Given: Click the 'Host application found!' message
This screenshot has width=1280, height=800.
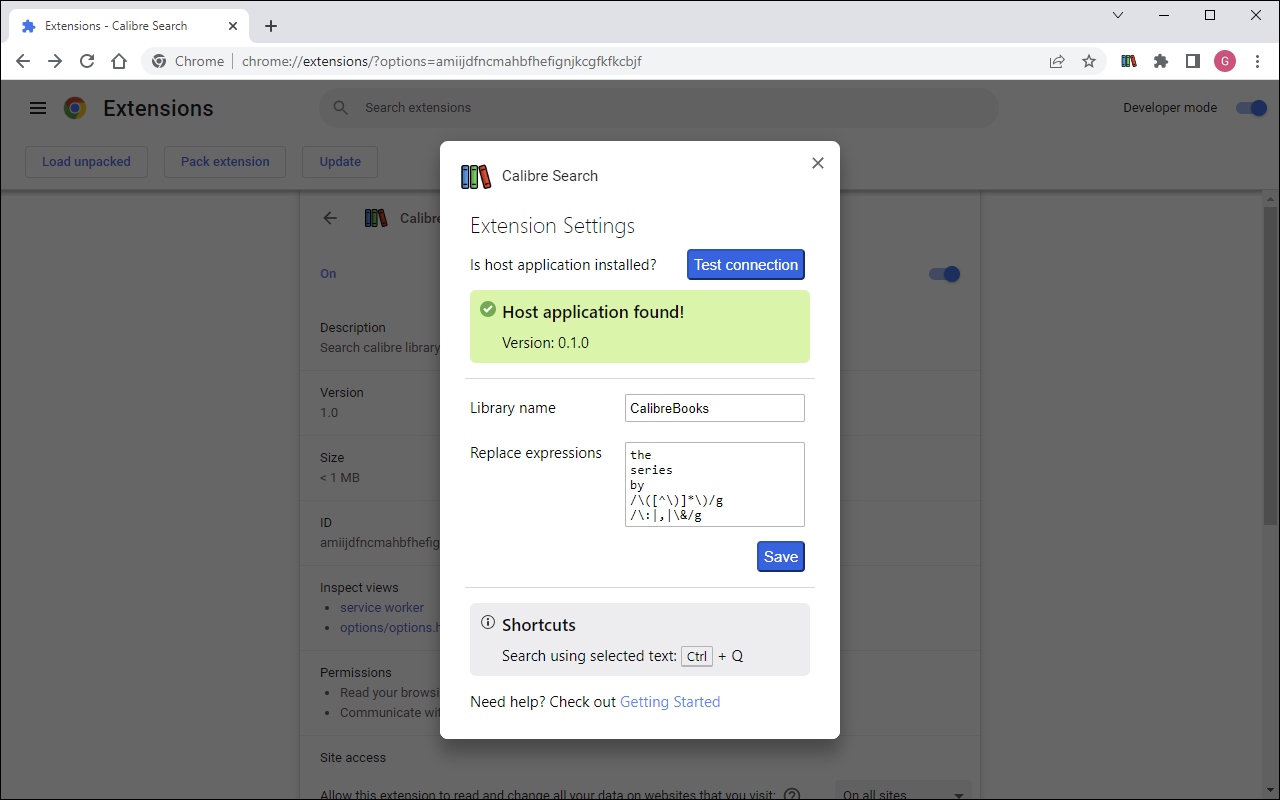Looking at the screenshot, I should pos(593,312).
